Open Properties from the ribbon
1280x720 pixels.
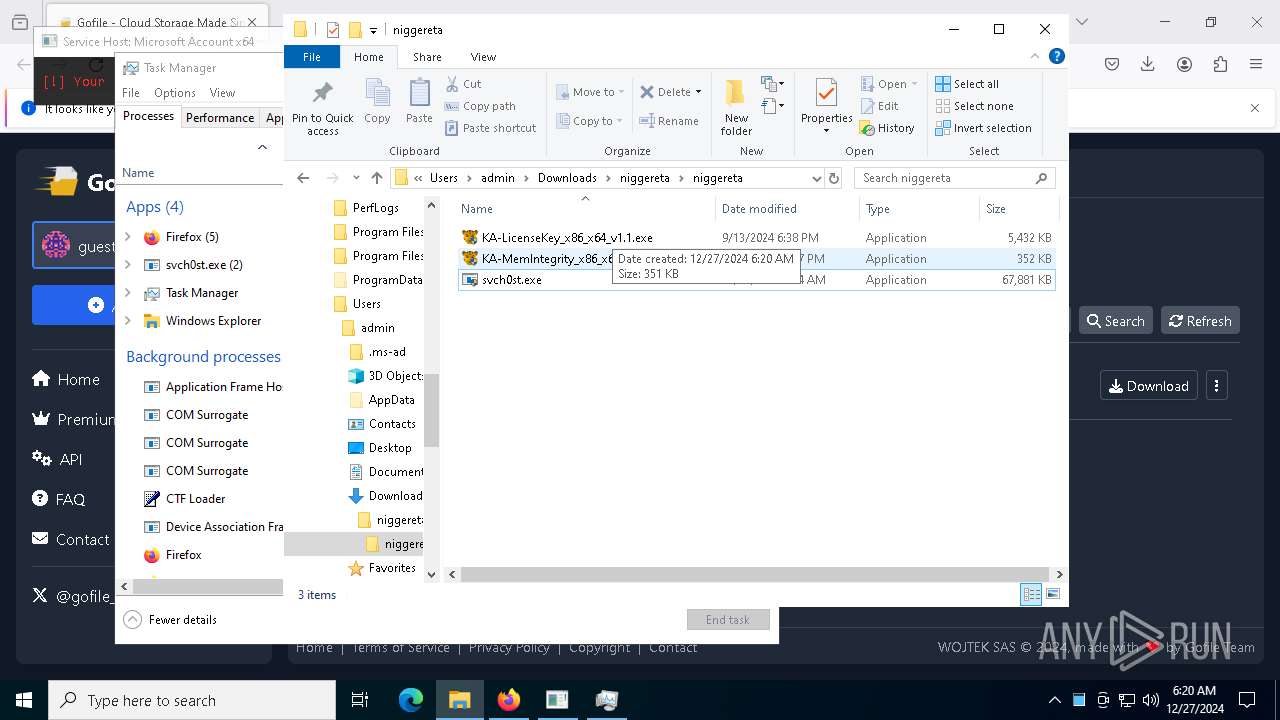click(826, 107)
